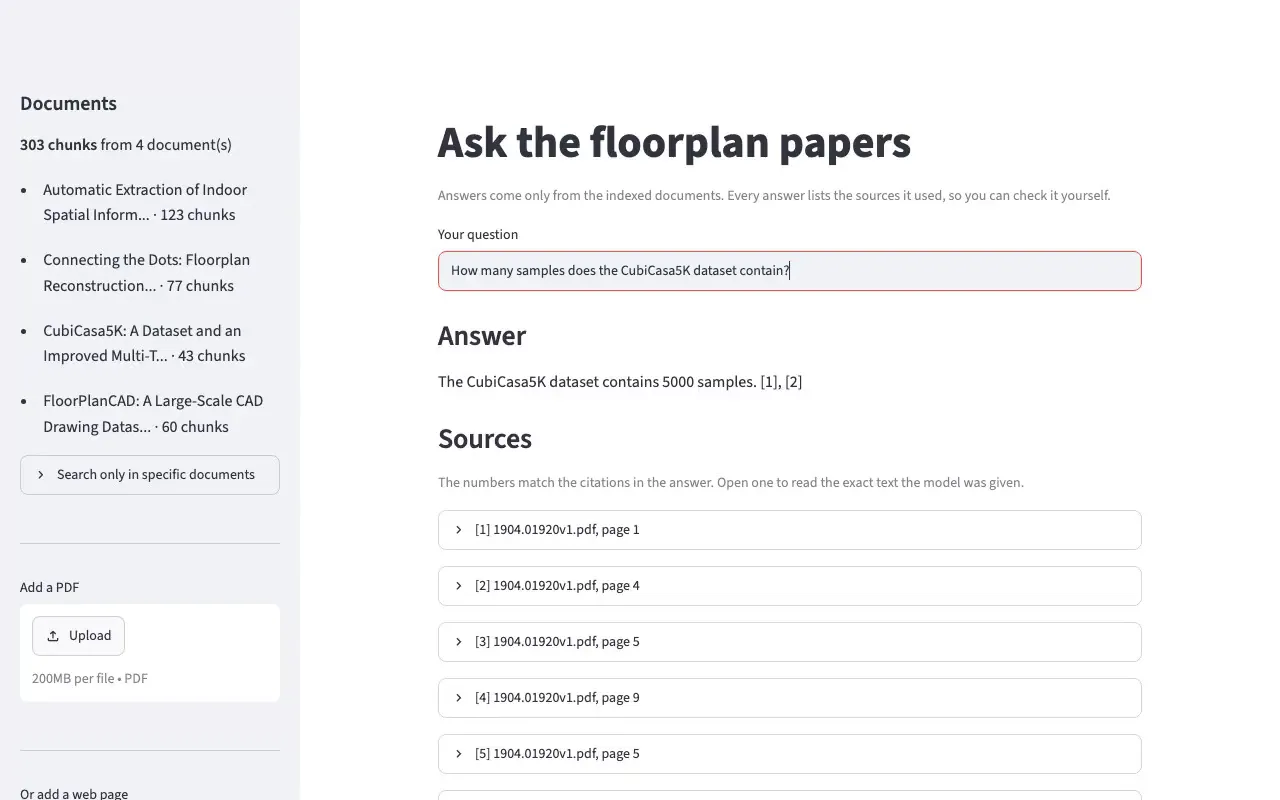
Task: Click the Or add a web page label
Action: (x=74, y=794)
